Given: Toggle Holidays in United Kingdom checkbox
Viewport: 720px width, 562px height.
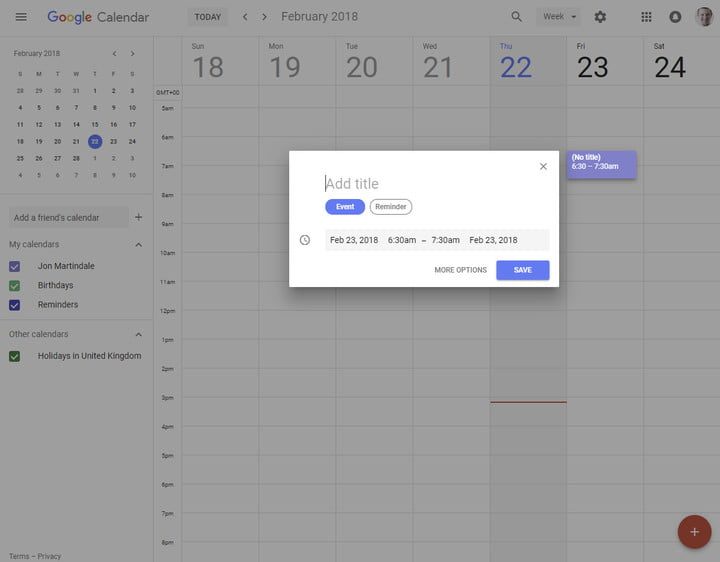Looking at the screenshot, I should (15, 356).
